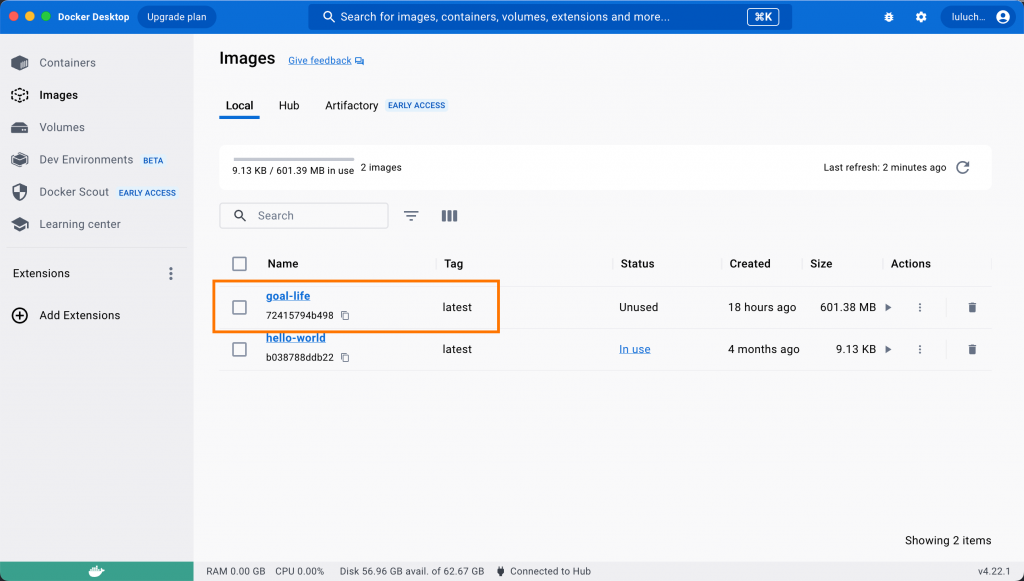Click Add Extensions

[x=80, y=315]
